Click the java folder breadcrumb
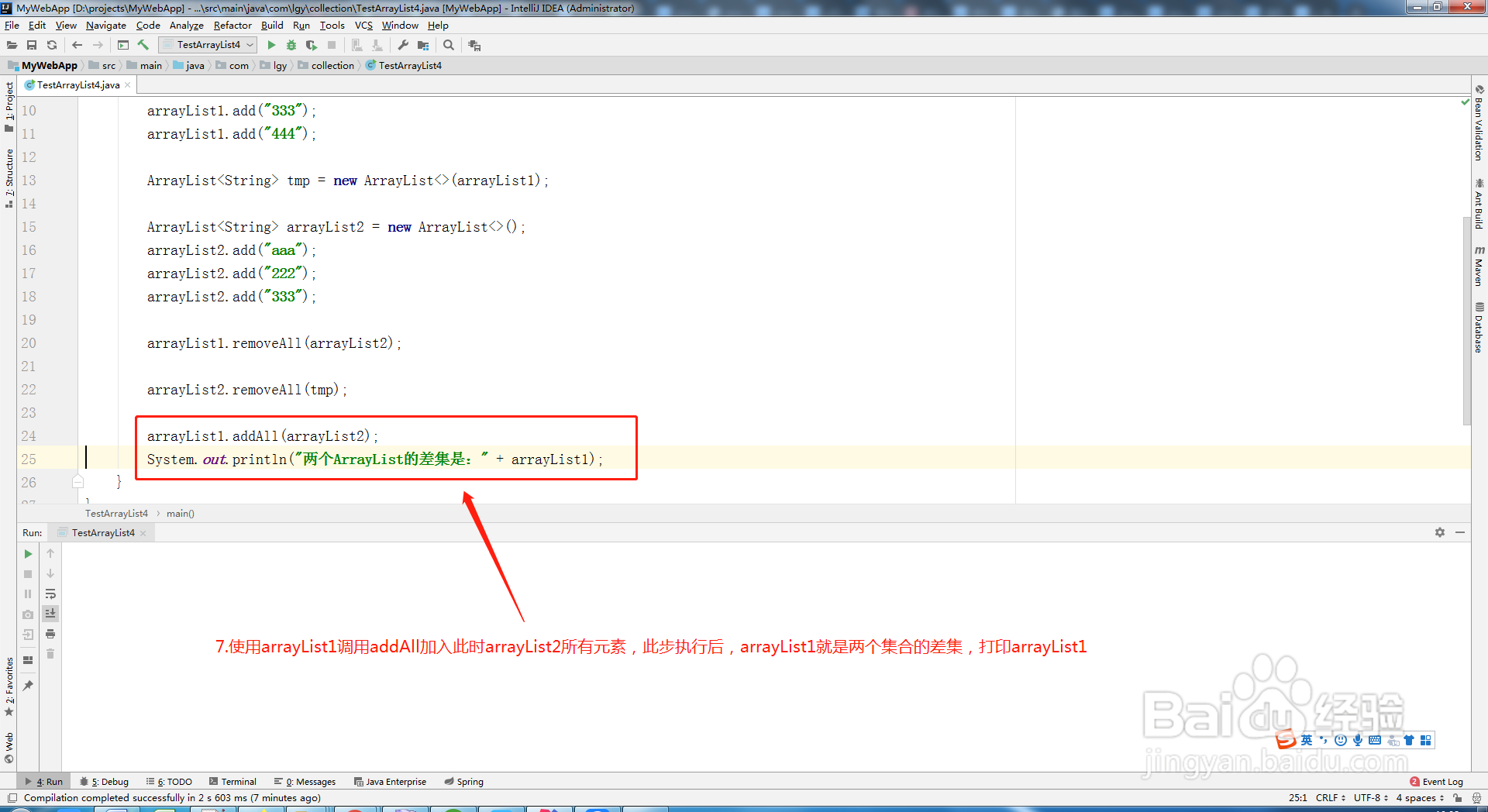The width and height of the screenshot is (1488, 812). [x=189, y=66]
